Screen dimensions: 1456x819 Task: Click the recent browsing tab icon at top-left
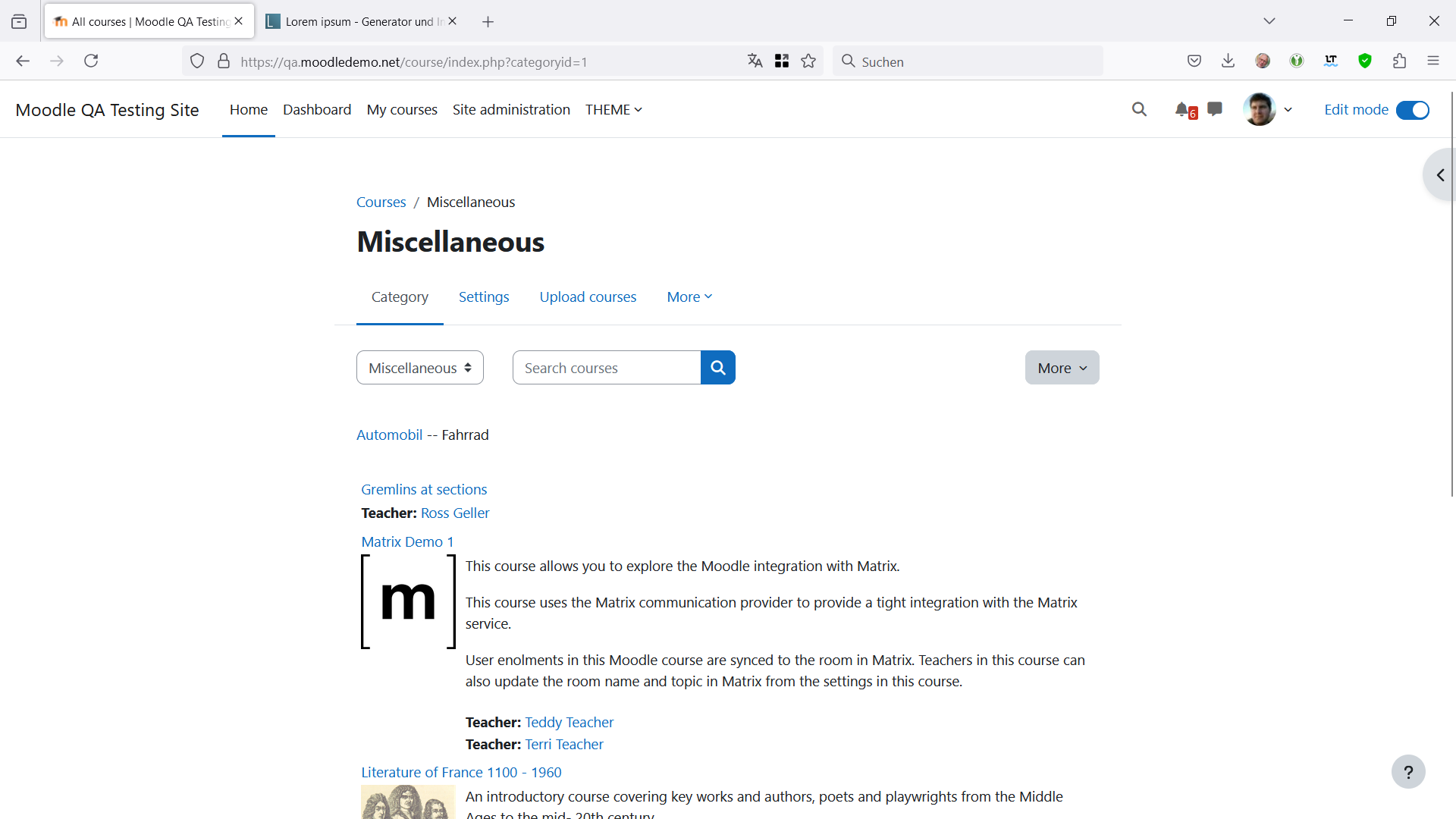click(19, 22)
